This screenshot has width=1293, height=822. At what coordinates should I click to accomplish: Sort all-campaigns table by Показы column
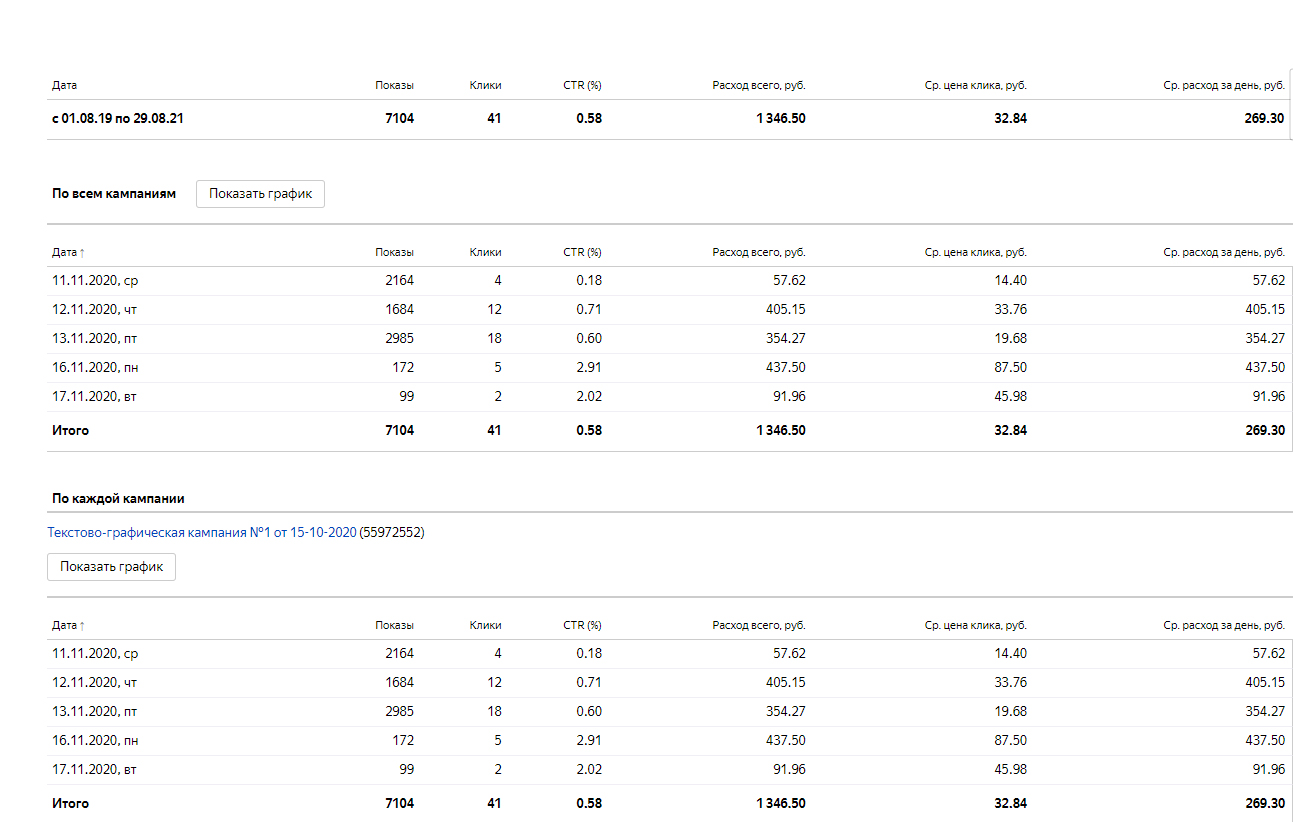coord(394,253)
